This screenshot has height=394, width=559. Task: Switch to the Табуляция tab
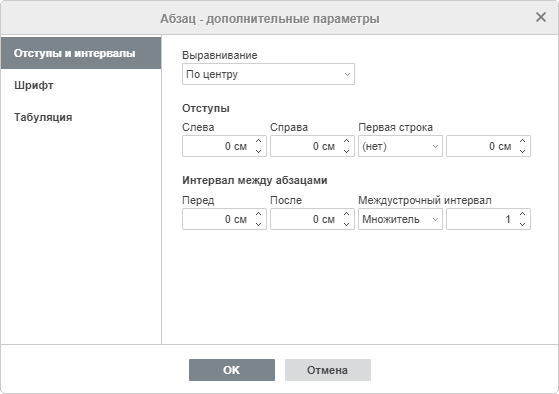[81, 117]
